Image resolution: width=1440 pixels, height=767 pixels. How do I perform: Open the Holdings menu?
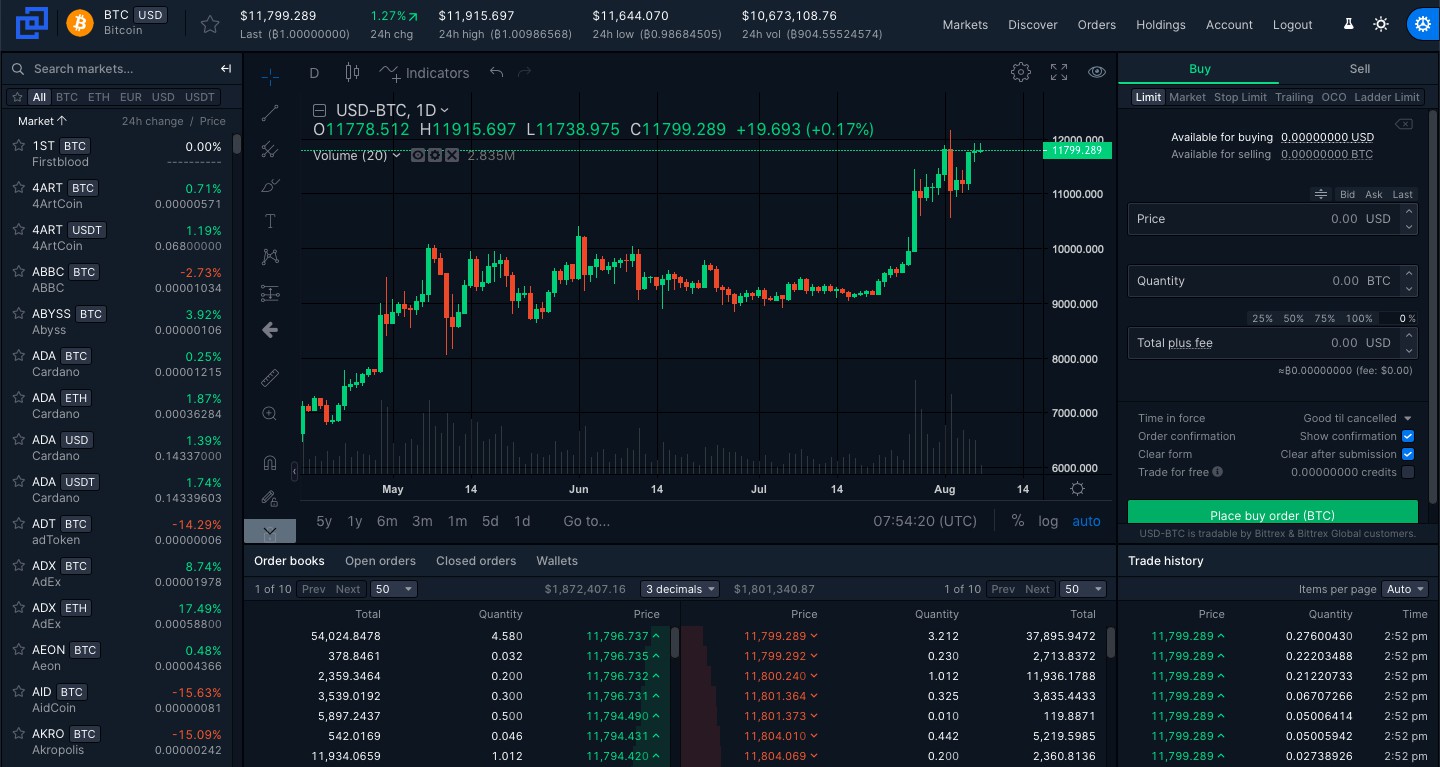pyautogui.click(x=1161, y=24)
